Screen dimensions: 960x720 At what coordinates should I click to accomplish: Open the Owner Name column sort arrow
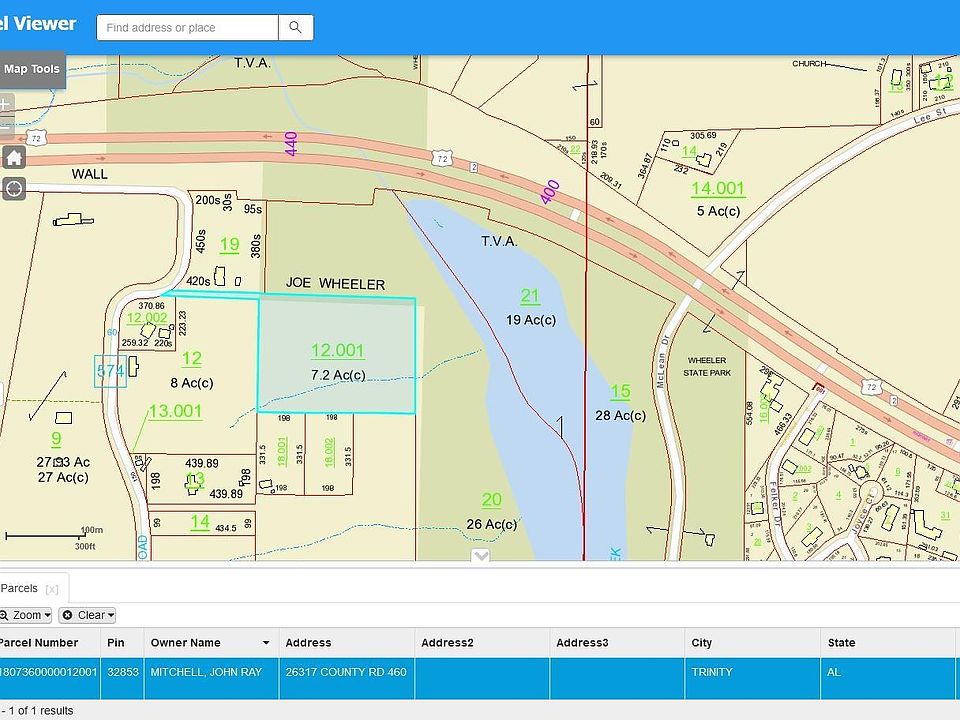click(x=266, y=643)
